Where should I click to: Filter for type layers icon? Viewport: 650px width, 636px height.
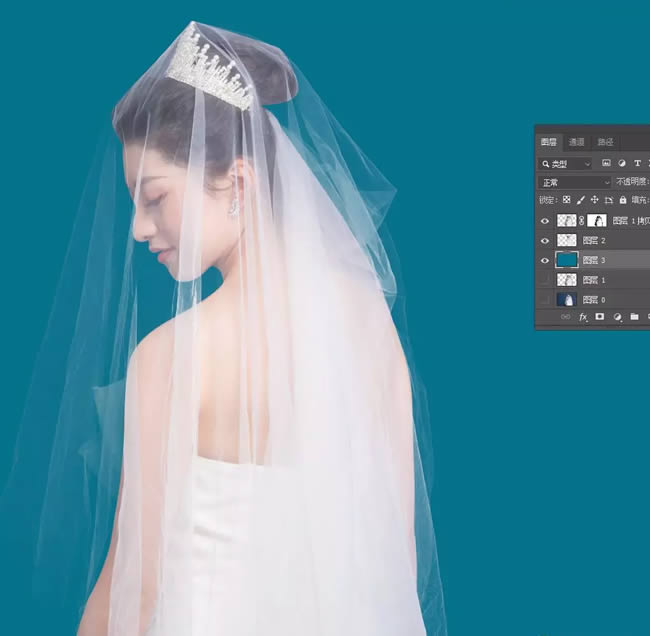(x=637, y=163)
